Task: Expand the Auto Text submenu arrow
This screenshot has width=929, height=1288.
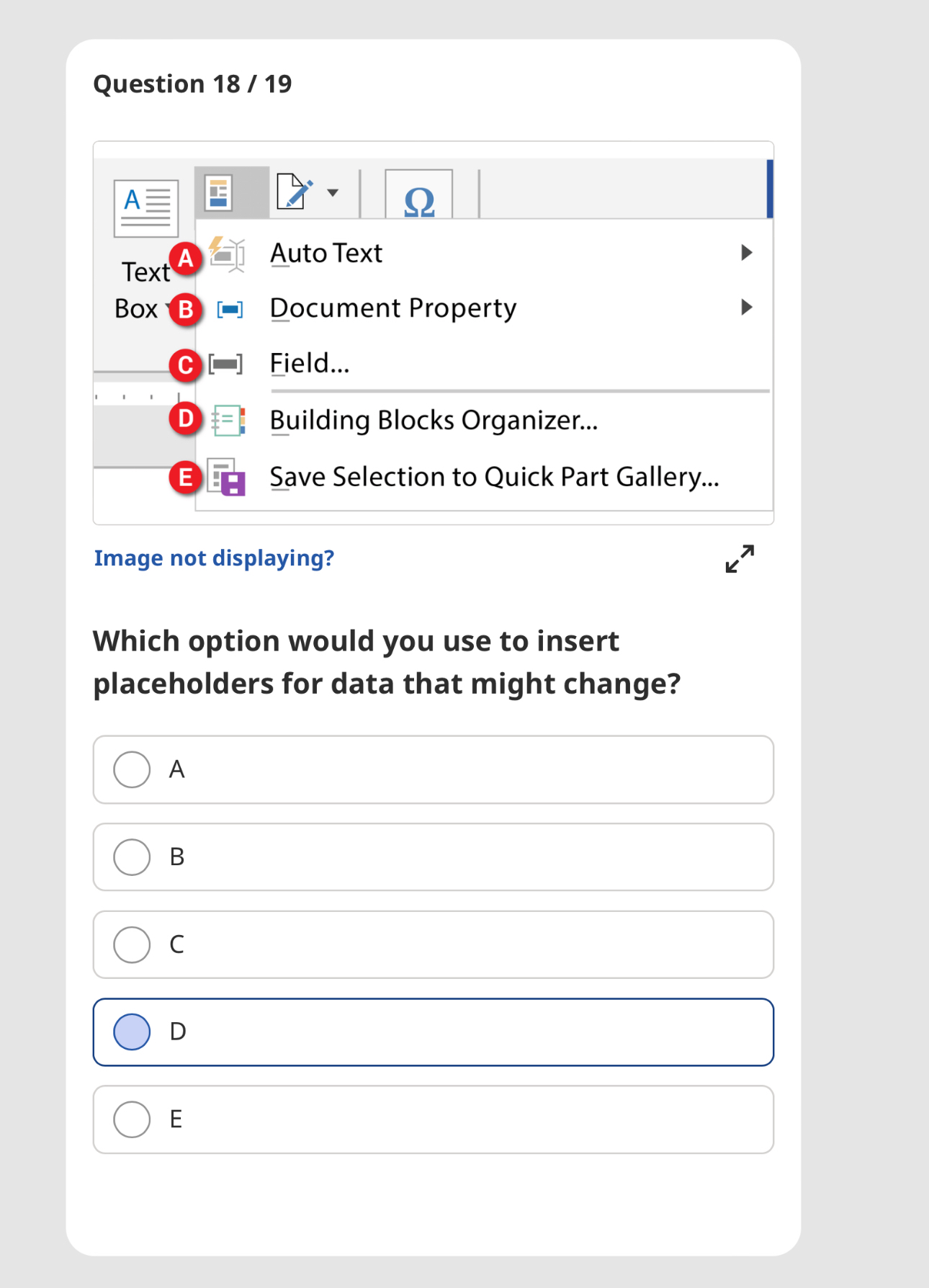Action: (x=747, y=253)
